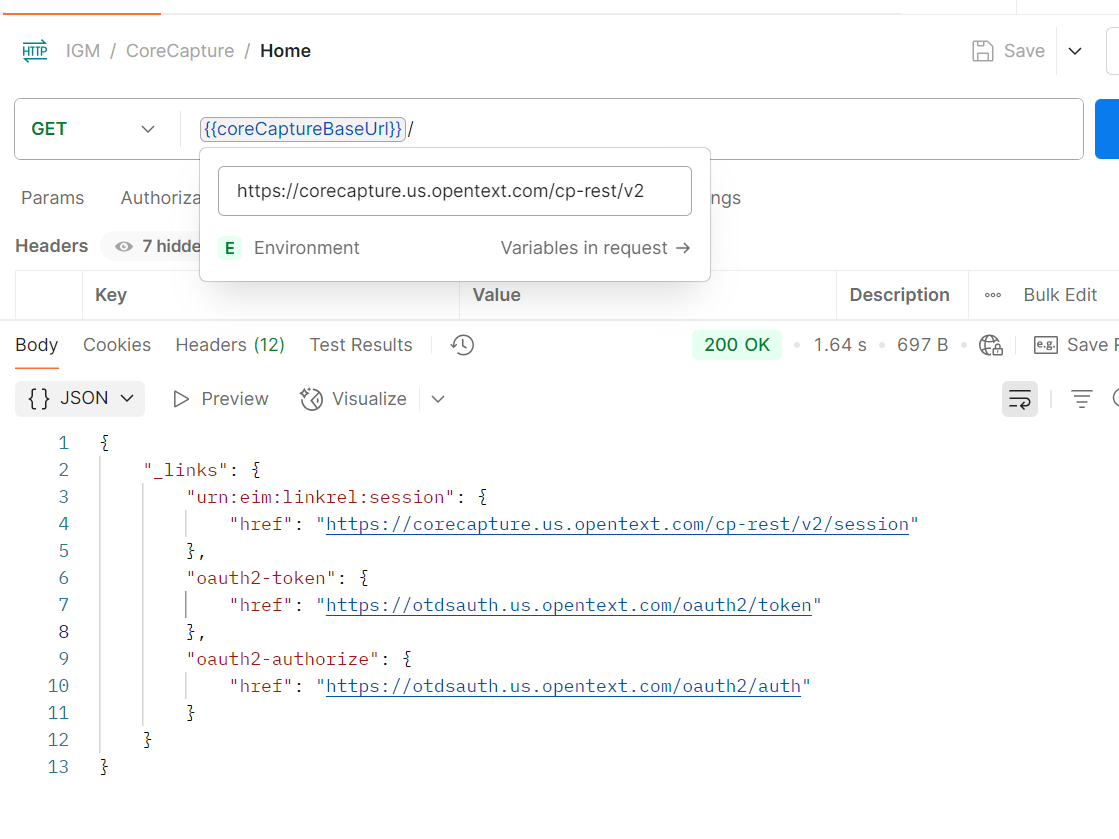Click the Headers section label
1119x839 pixels.
(51, 246)
